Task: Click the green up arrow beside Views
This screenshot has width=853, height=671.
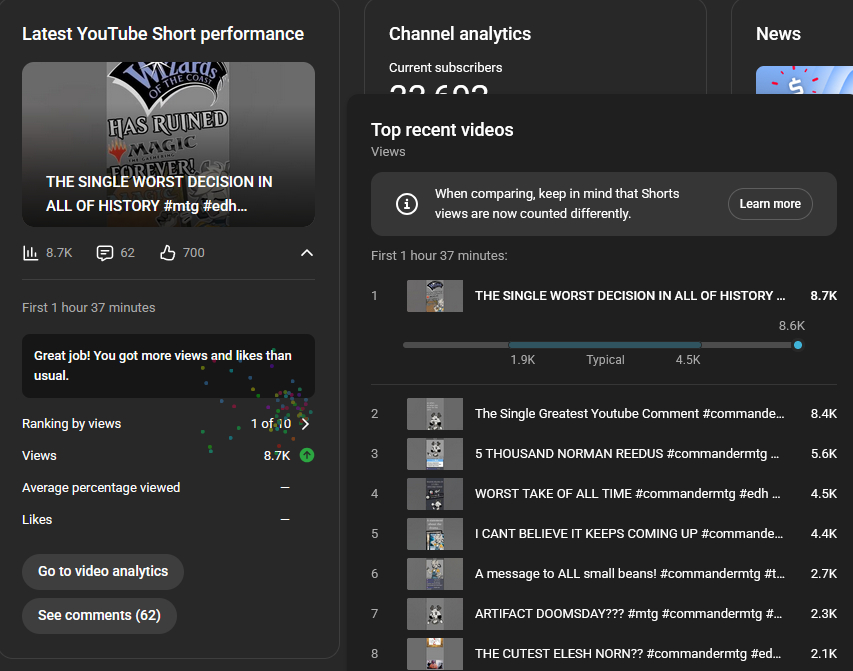Action: click(x=307, y=455)
